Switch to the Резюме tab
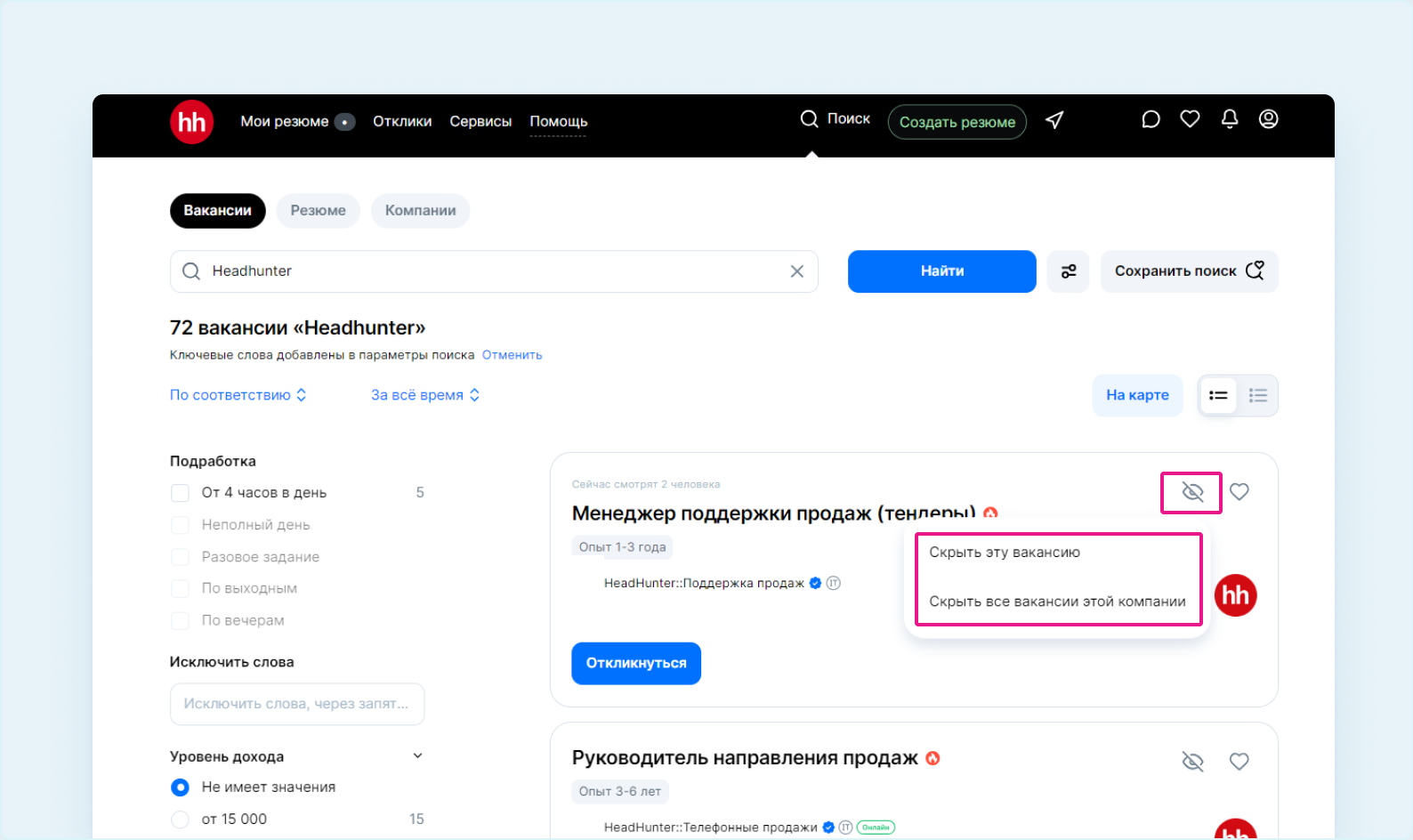This screenshot has height=840, width=1413. point(319,211)
